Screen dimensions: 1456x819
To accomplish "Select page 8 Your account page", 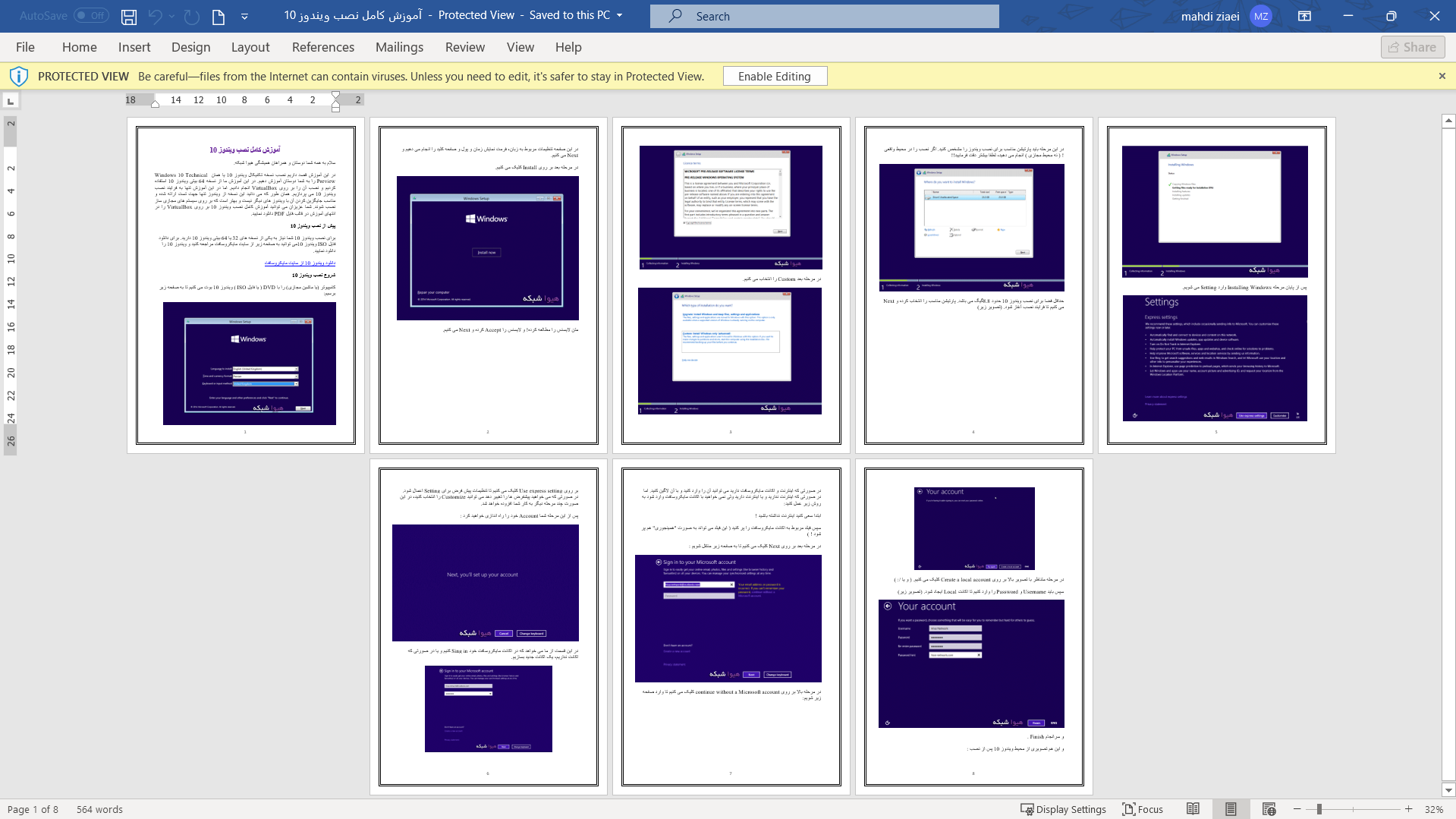I will 974,627.
